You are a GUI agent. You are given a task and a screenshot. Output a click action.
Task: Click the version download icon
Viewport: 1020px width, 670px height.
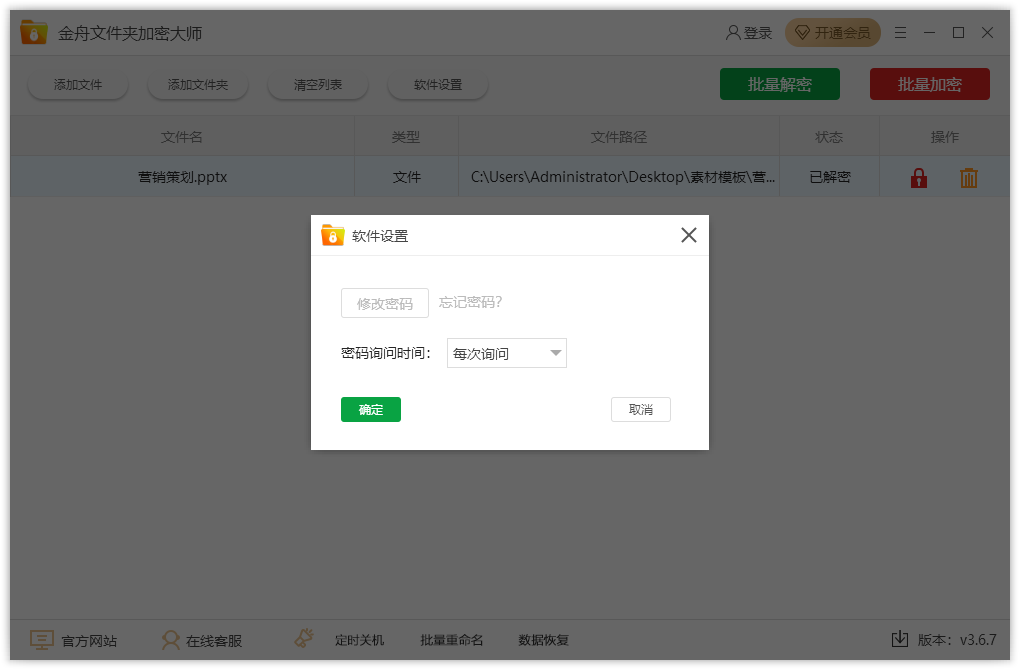click(900, 639)
